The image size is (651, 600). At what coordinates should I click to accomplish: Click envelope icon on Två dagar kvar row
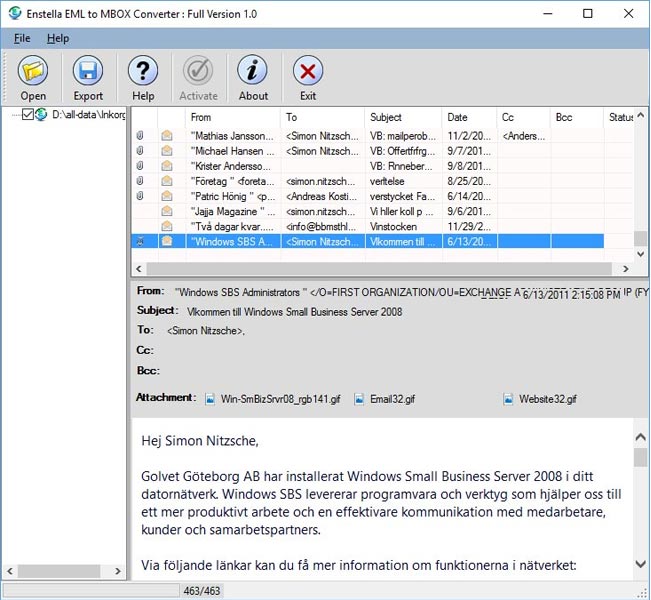tap(167, 226)
